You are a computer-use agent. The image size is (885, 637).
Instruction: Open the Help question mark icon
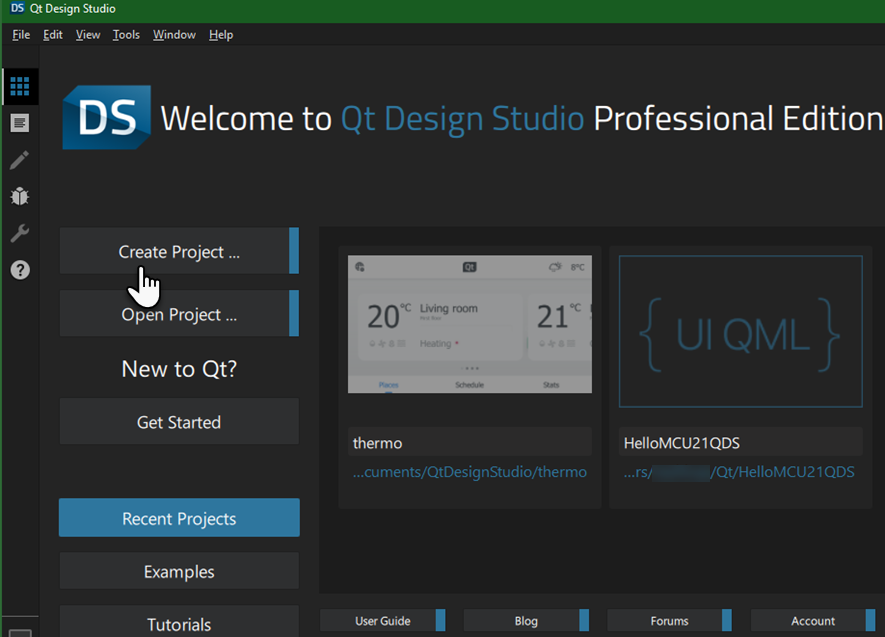pos(19,270)
